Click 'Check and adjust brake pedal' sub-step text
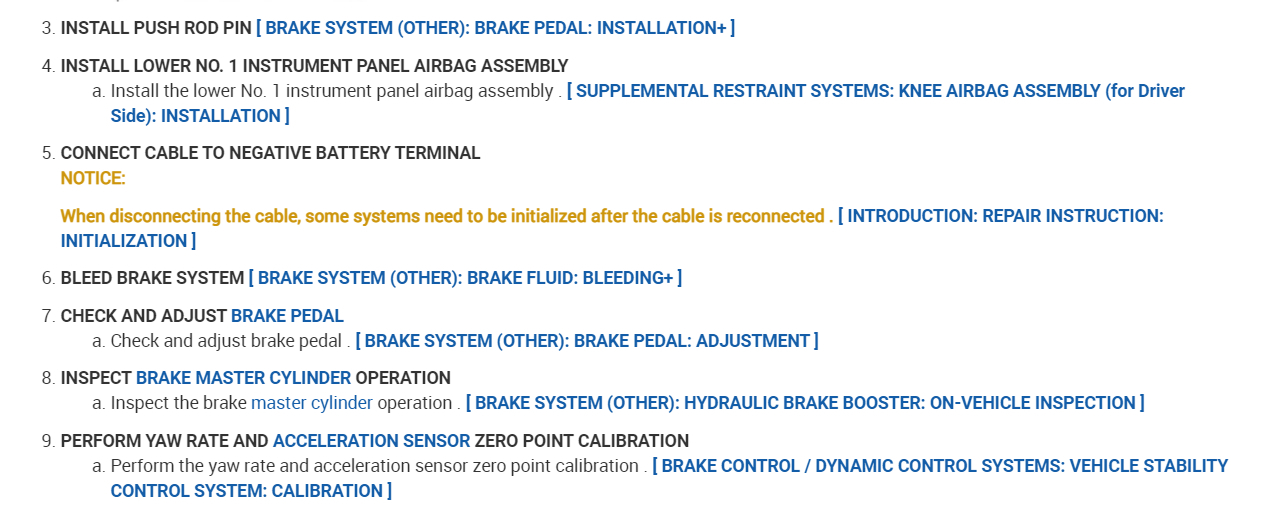 pyautogui.click(x=226, y=341)
